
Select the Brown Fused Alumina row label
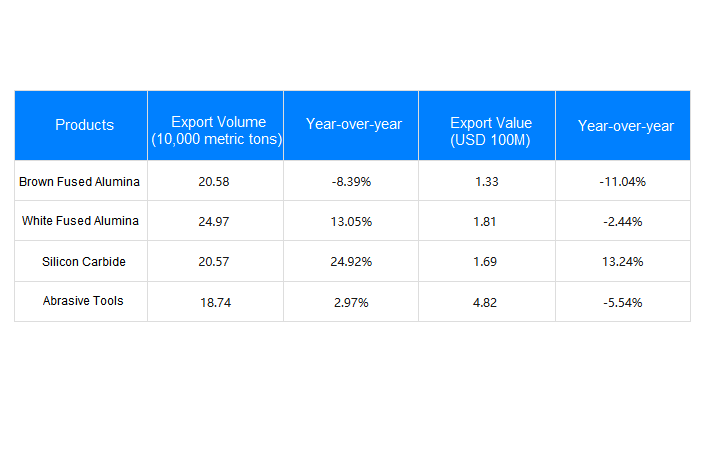click(81, 180)
